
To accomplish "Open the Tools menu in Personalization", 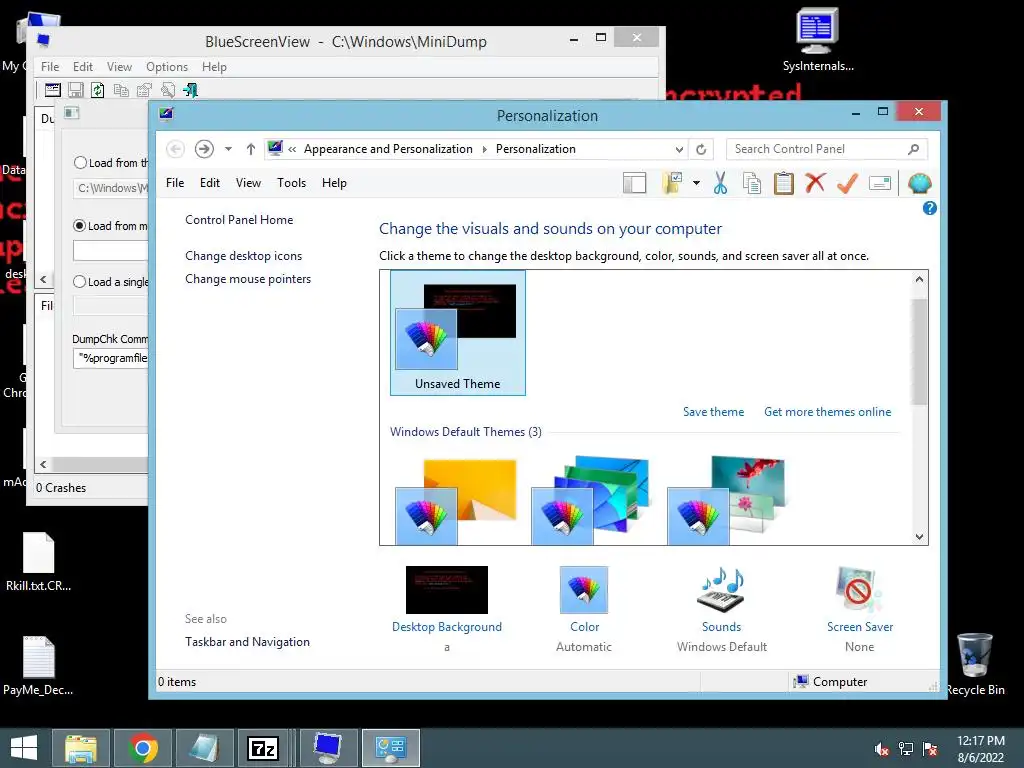I will (291, 183).
